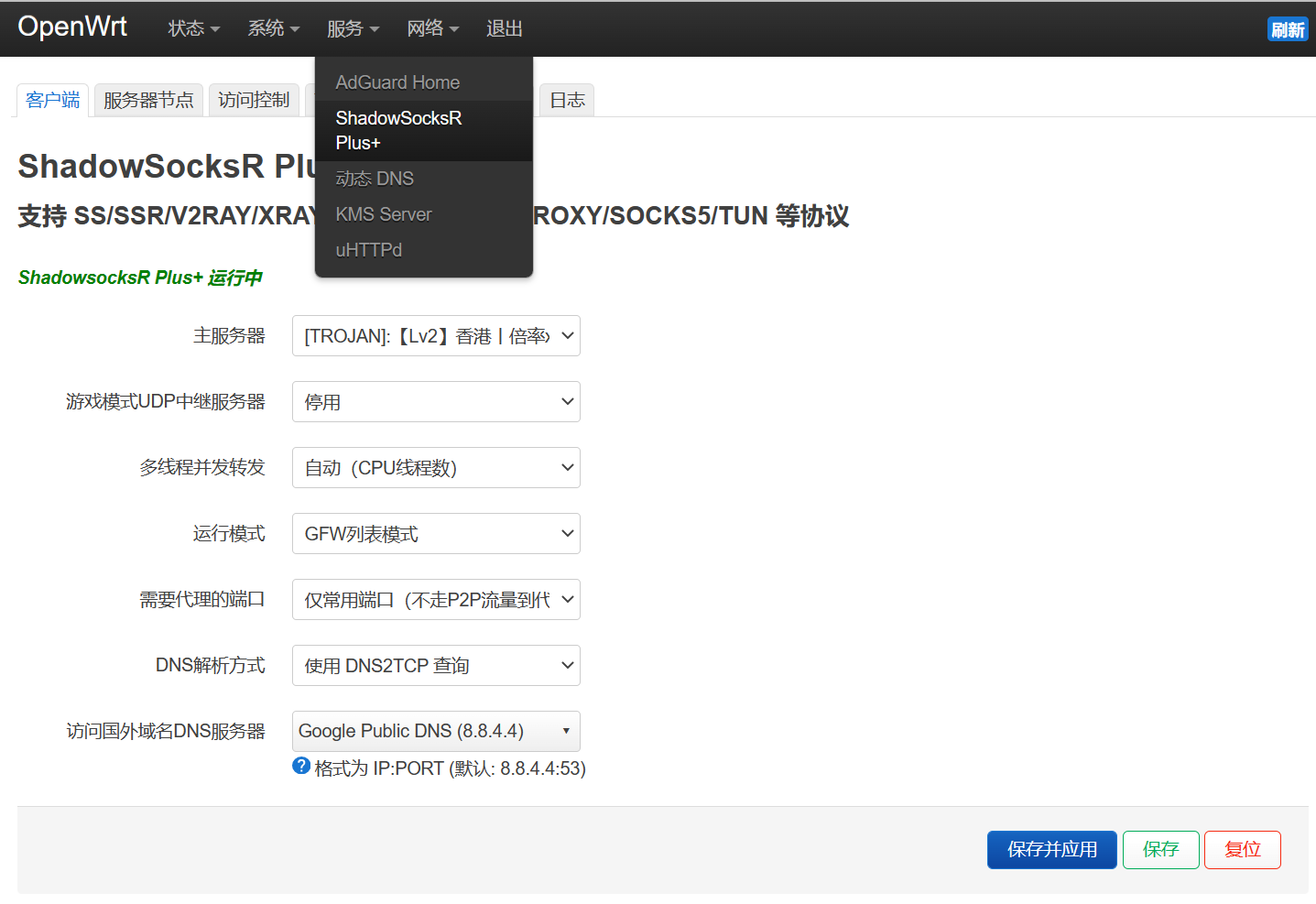The height and width of the screenshot is (904, 1316).
Task: Select 动态DNS from the services menu
Action: click(x=375, y=178)
